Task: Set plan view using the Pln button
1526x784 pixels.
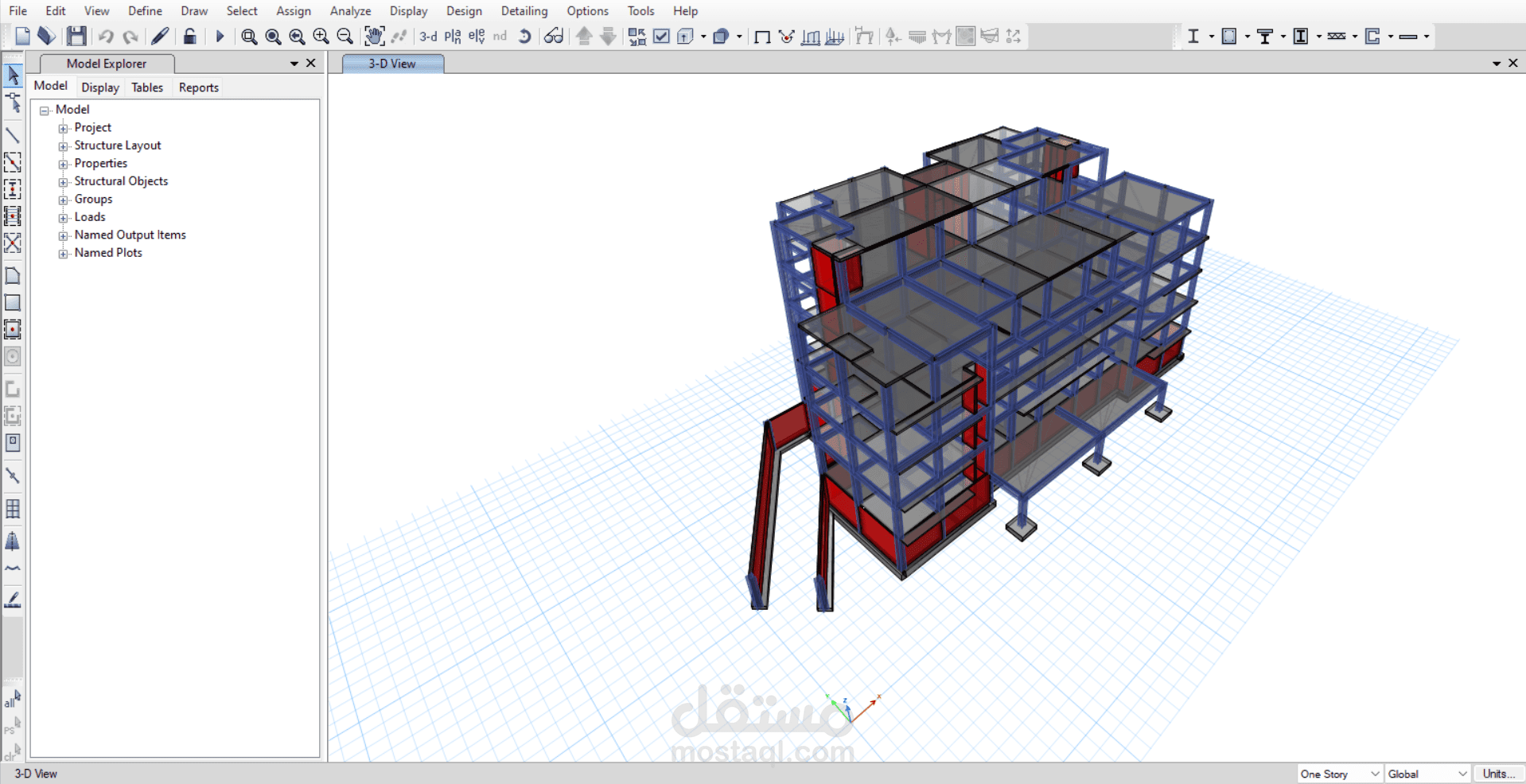Action: tap(453, 36)
